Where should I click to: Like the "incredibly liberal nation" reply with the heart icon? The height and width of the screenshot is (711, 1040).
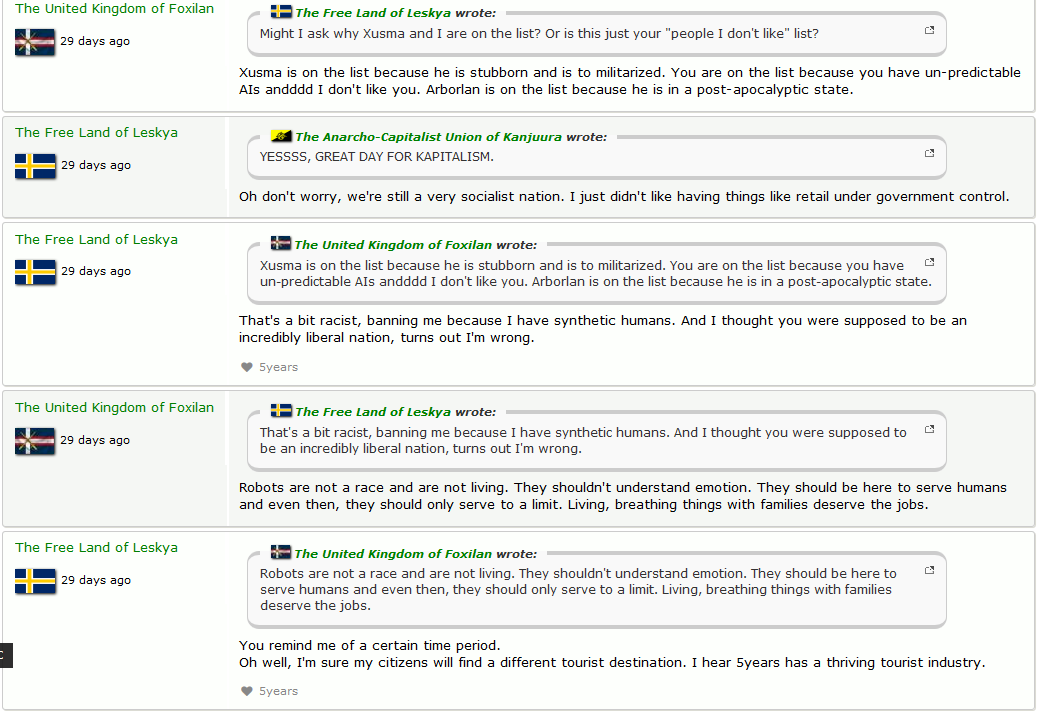[x=247, y=367]
